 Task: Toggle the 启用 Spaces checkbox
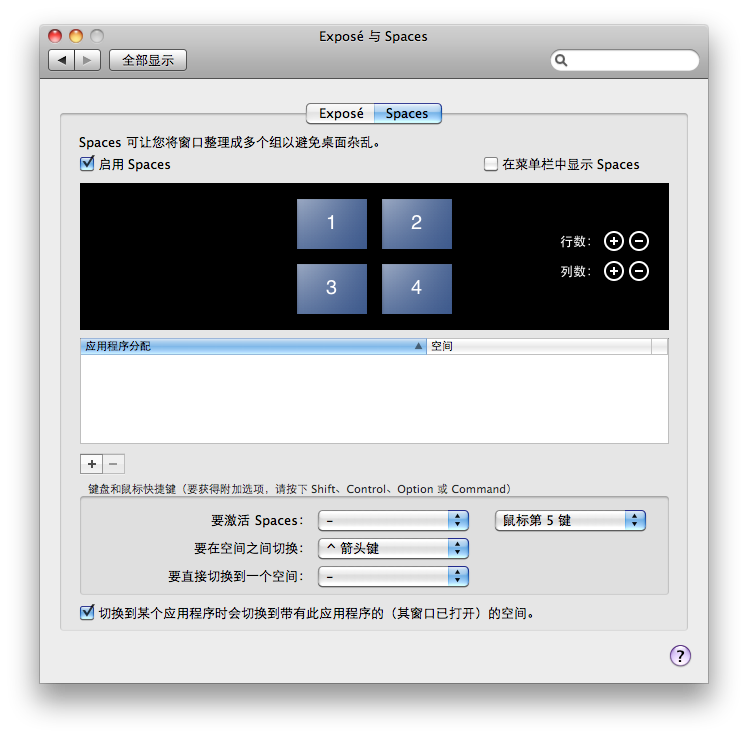click(87, 164)
